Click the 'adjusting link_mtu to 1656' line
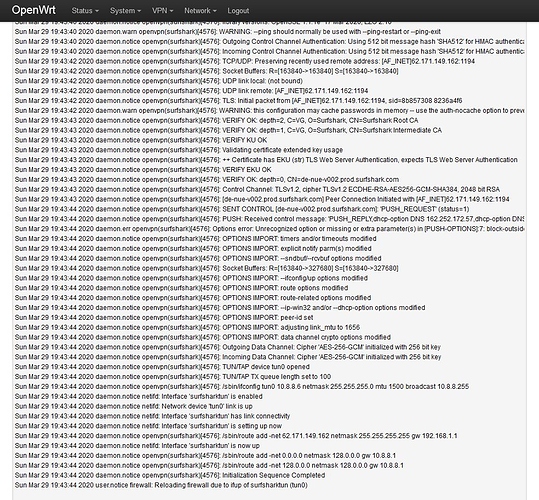 [x=187, y=327]
